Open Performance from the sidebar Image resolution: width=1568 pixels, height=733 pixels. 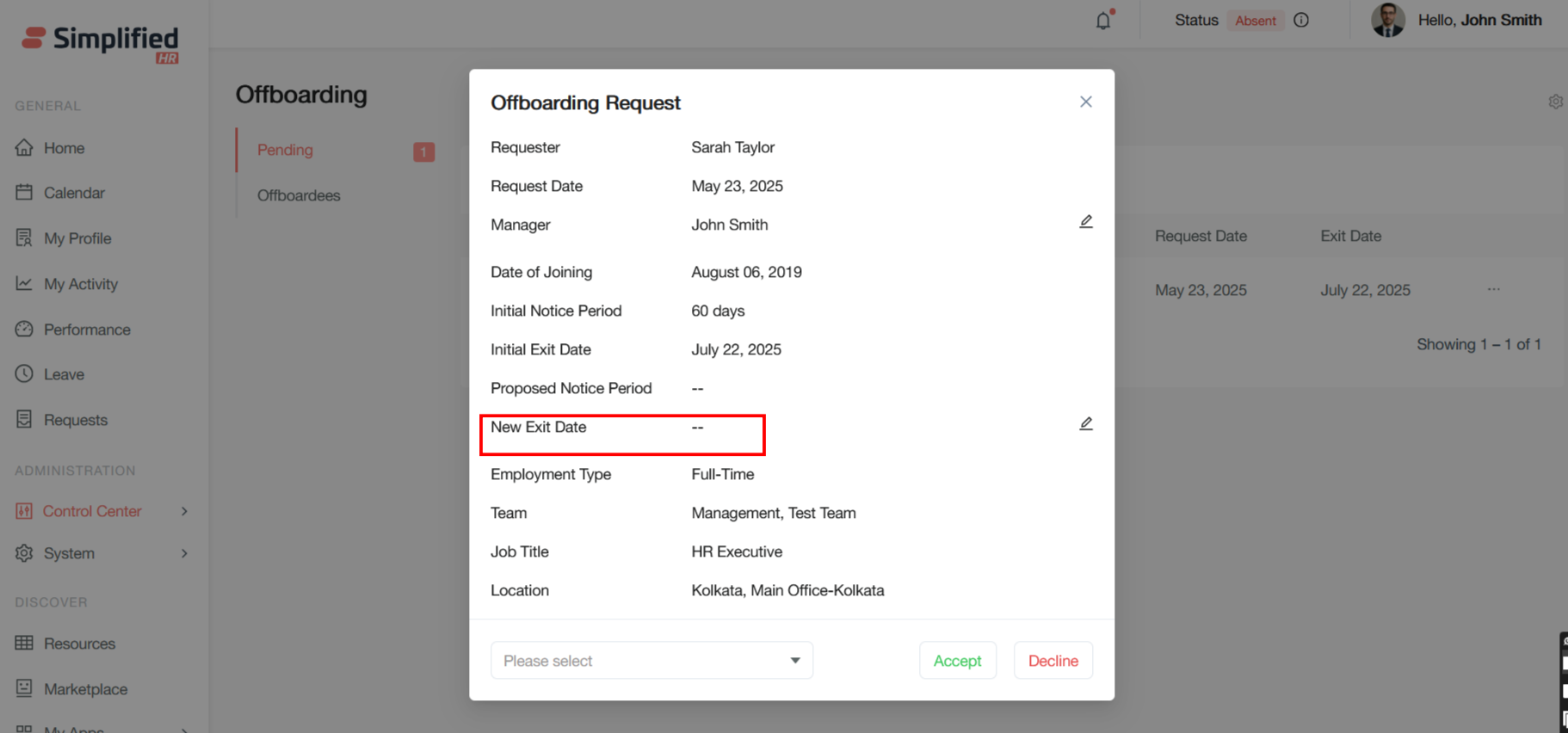[x=87, y=330]
